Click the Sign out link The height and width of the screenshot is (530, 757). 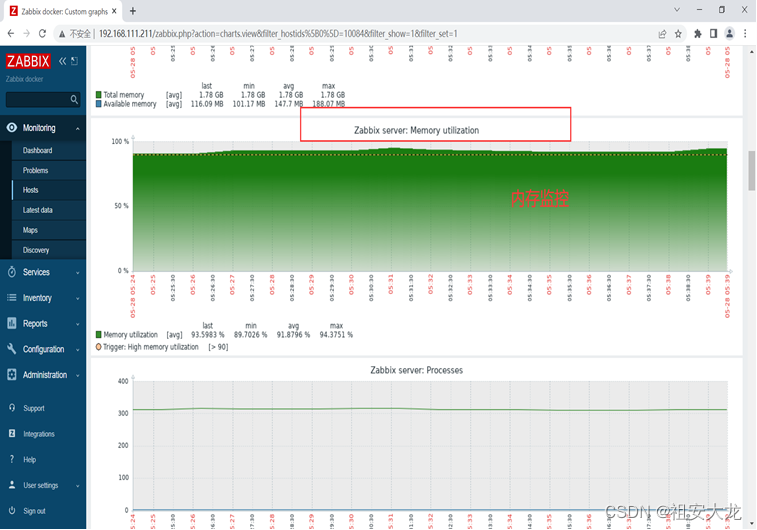tap(34, 511)
